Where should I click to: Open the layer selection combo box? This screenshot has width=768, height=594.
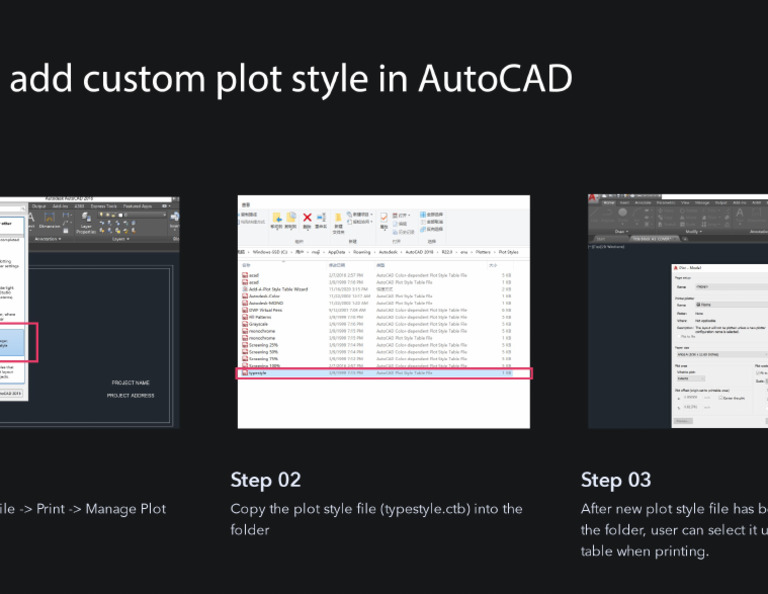click(132, 214)
